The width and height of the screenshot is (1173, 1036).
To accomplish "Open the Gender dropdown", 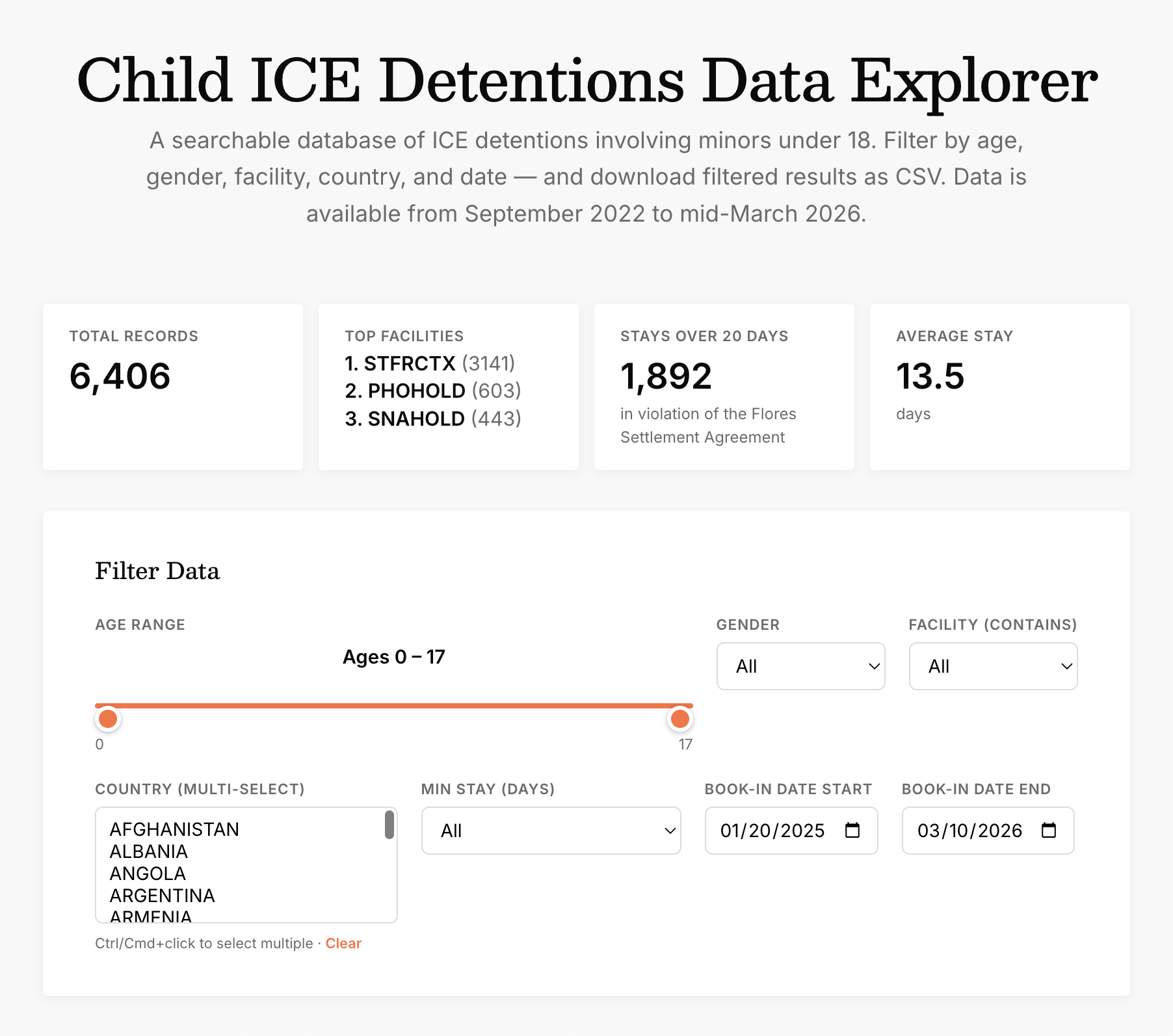I will (800, 666).
